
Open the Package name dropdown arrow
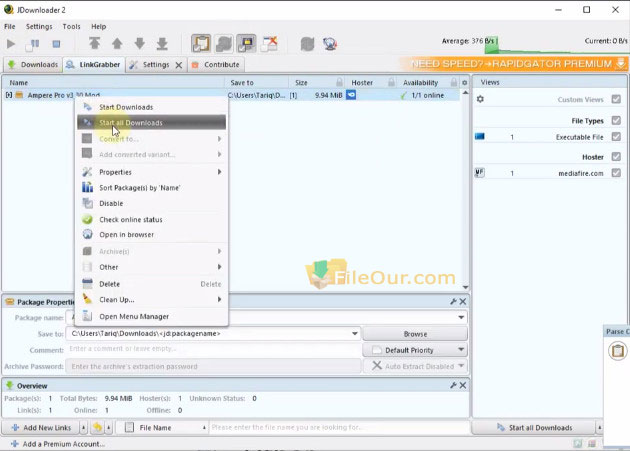pyautogui.click(x=461, y=318)
